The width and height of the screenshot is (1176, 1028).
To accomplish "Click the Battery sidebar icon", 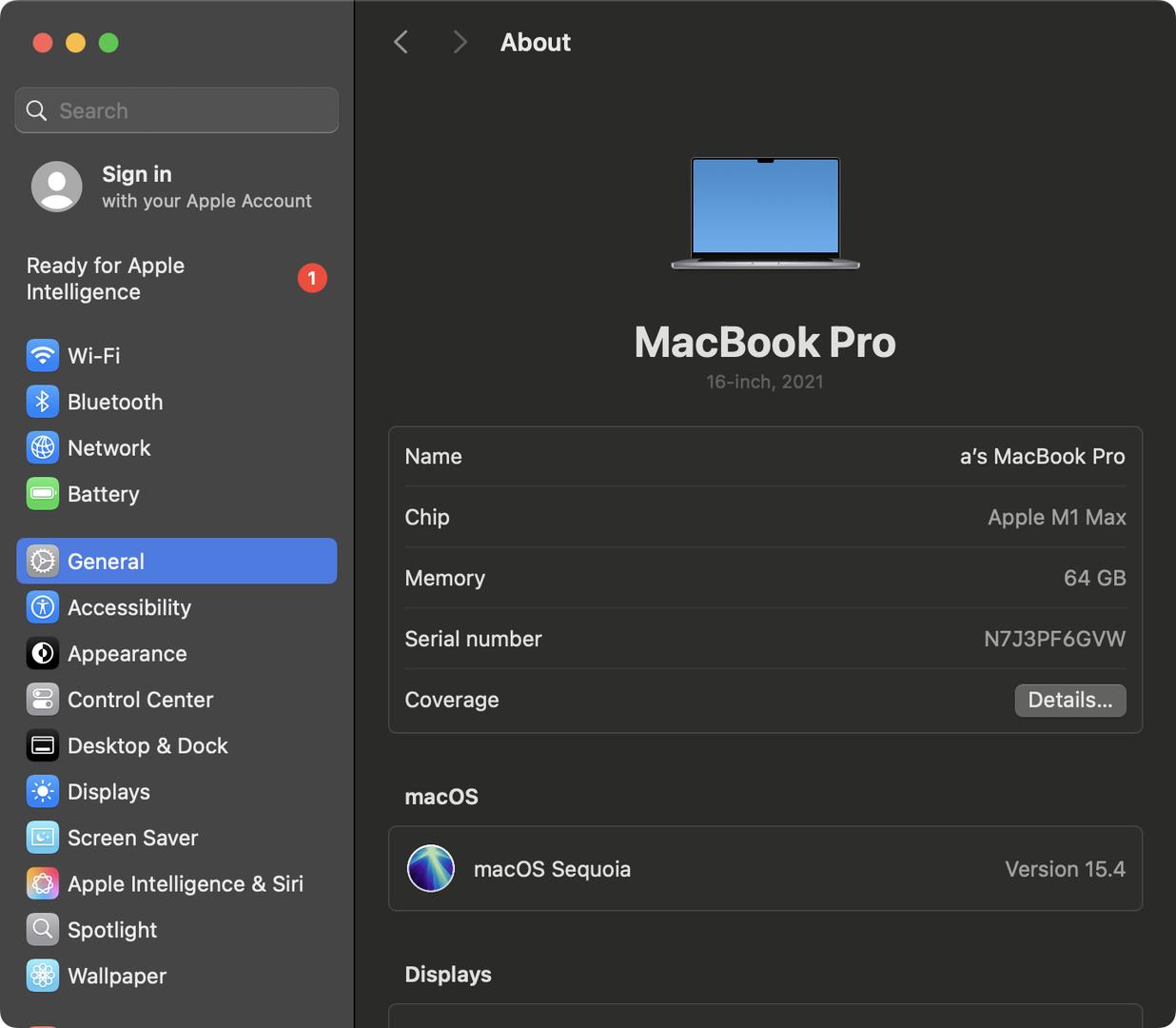I will 42,494.
